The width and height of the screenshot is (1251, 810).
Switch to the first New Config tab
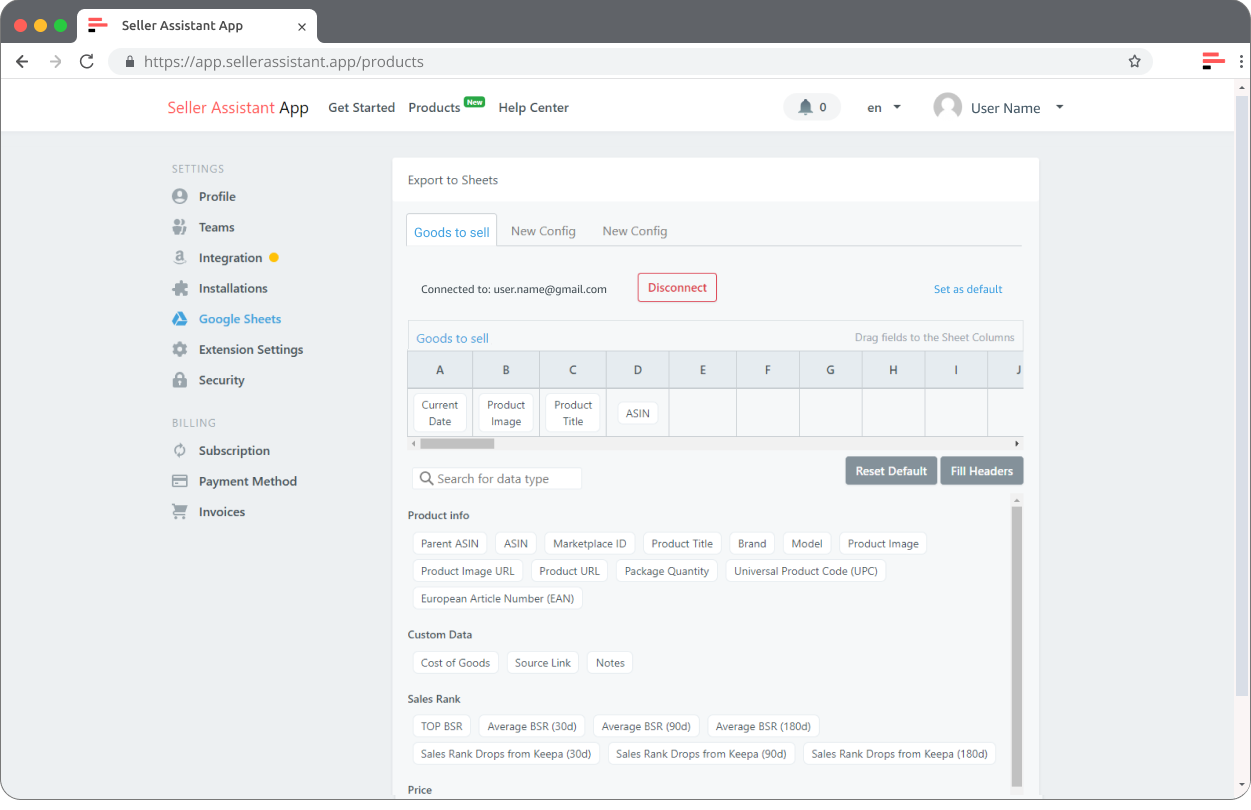click(x=543, y=230)
